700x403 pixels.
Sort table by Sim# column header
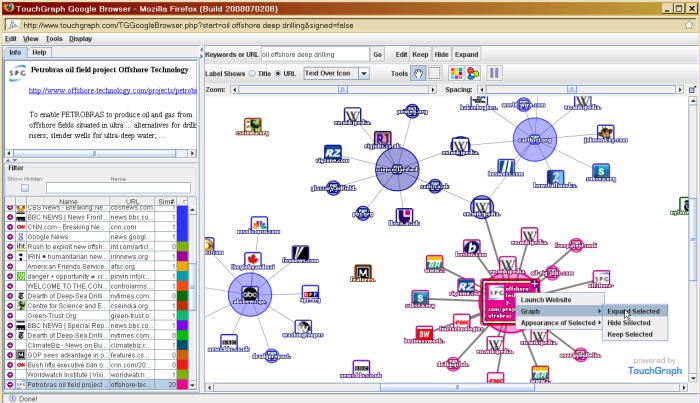[167, 202]
